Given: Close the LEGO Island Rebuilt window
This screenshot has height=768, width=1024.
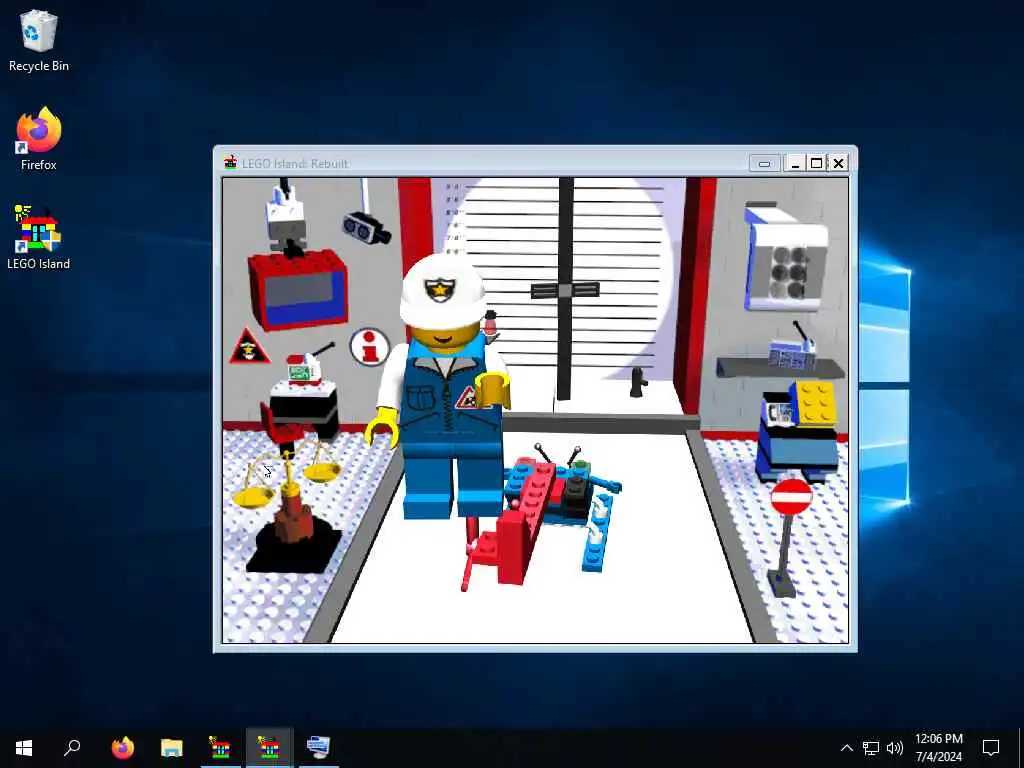Looking at the screenshot, I should click(x=839, y=163).
